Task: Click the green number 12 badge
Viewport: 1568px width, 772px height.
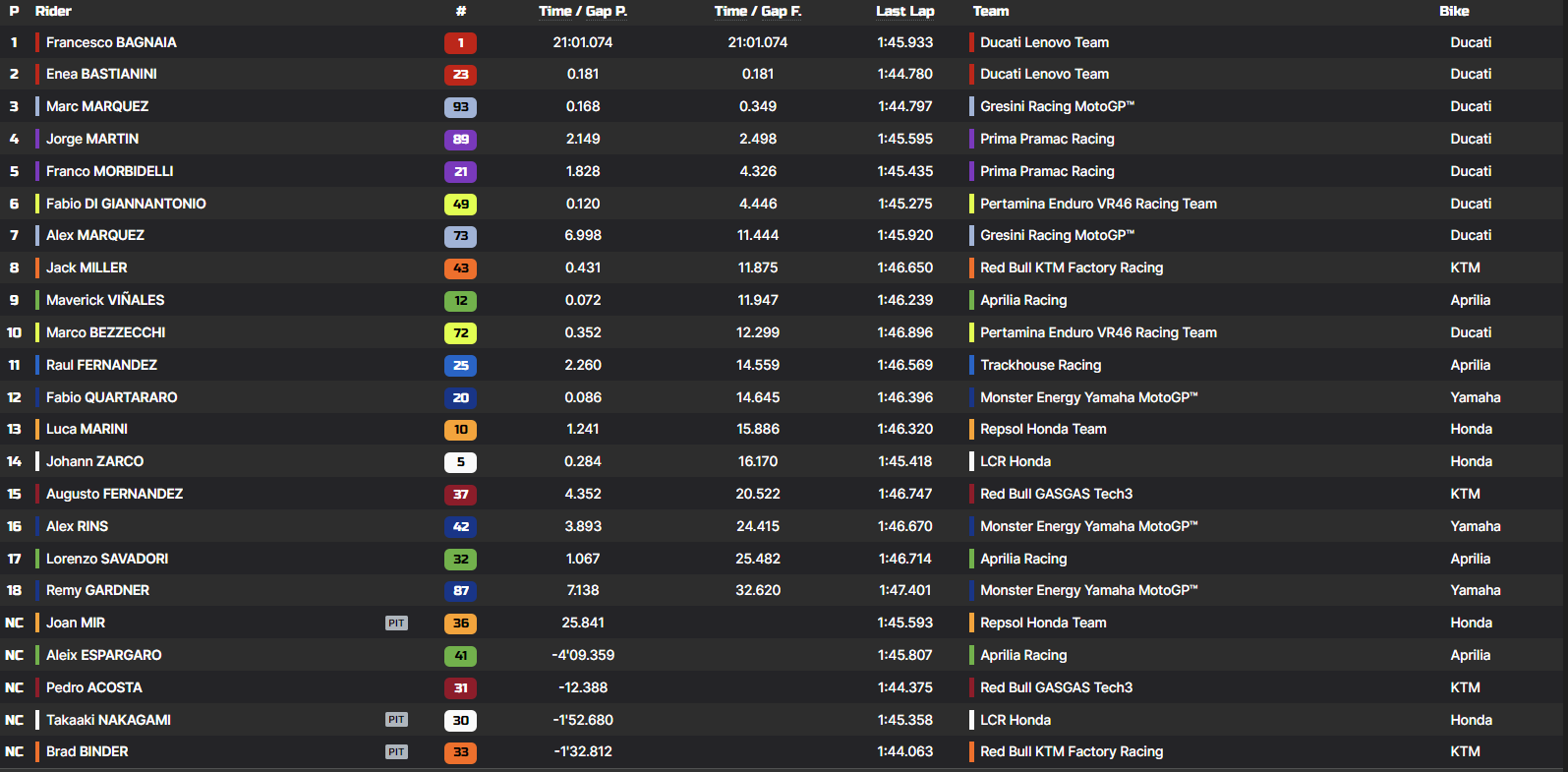Action: 460,301
